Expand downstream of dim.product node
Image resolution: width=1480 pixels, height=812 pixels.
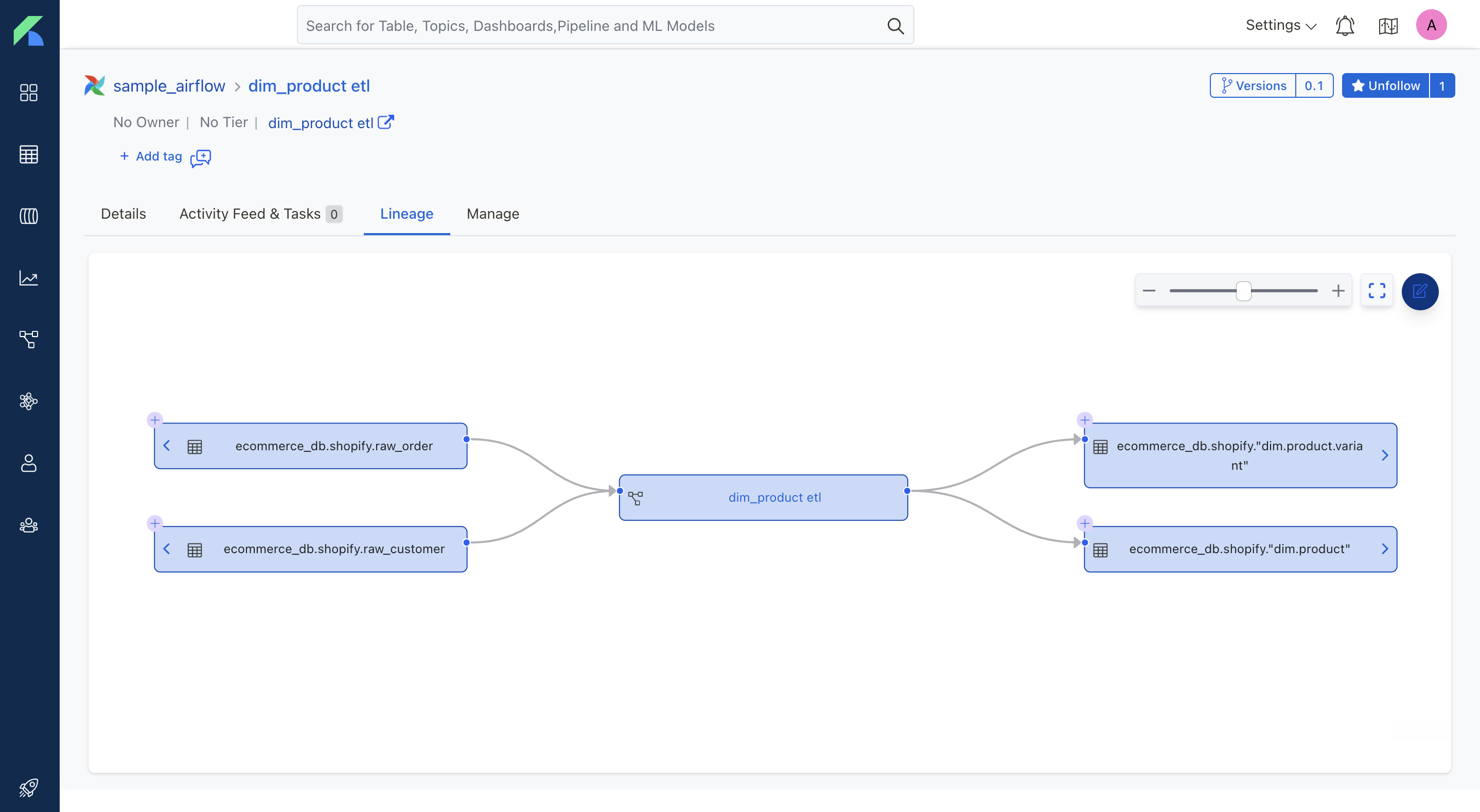pyautogui.click(x=1385, y=549)
